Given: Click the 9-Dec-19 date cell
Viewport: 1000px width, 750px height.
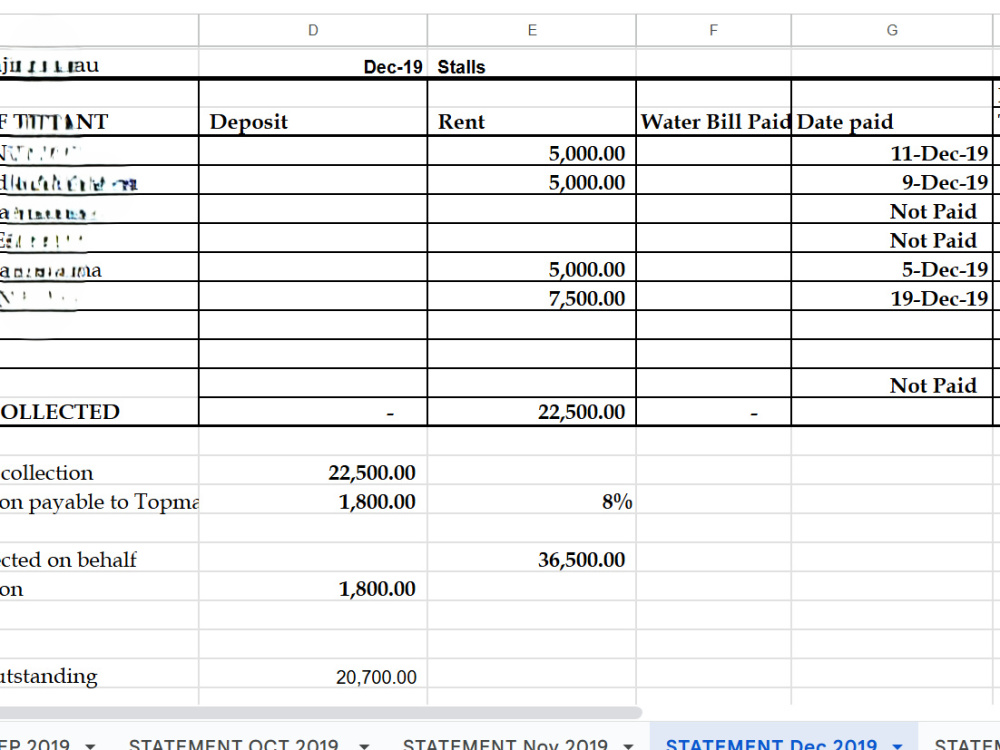Looking at the screenshot, I should point(892,180).
